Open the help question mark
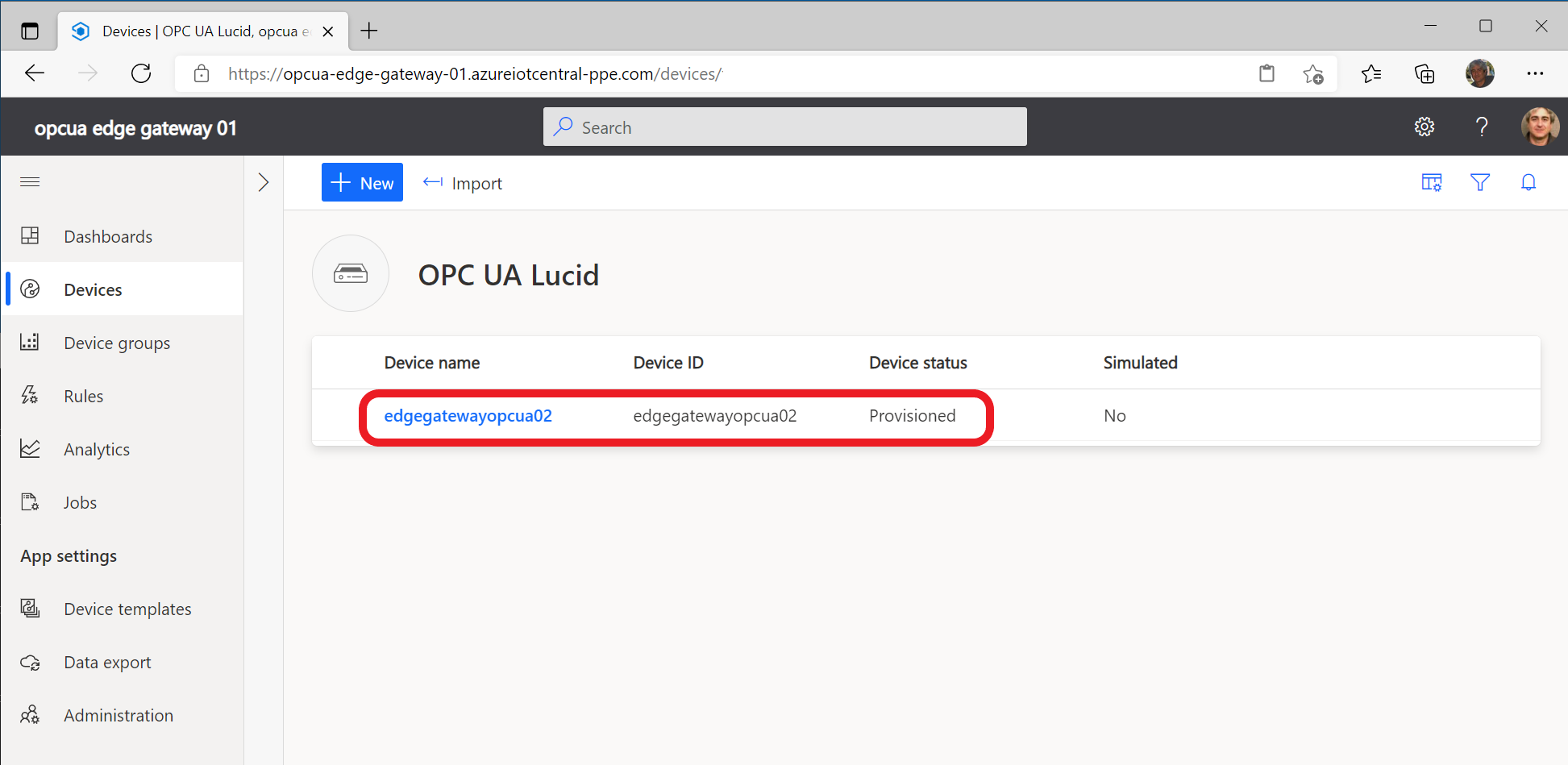This screenshot has width=1568, height=765. pyautogui.click(x=1482, y=127)
